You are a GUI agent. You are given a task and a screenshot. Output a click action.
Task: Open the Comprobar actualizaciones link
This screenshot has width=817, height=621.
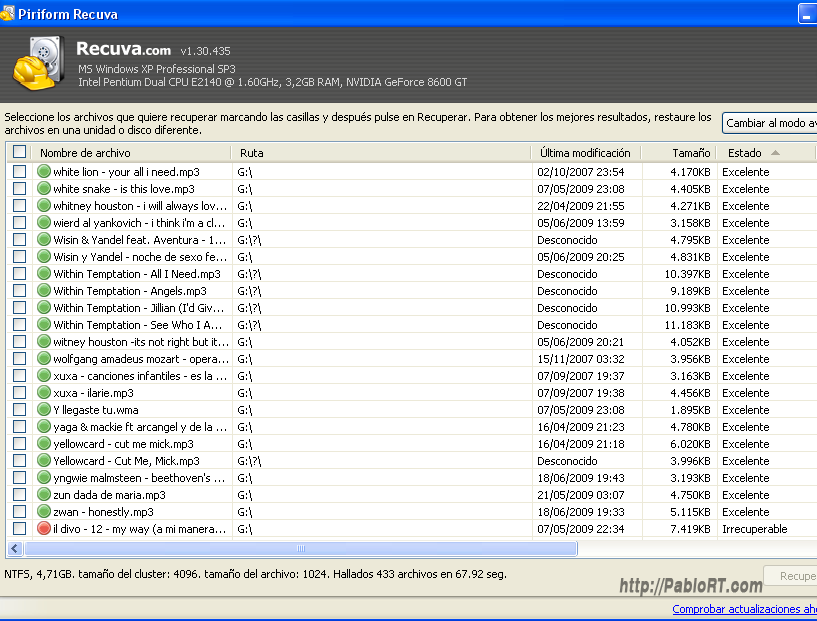(744, 609)
